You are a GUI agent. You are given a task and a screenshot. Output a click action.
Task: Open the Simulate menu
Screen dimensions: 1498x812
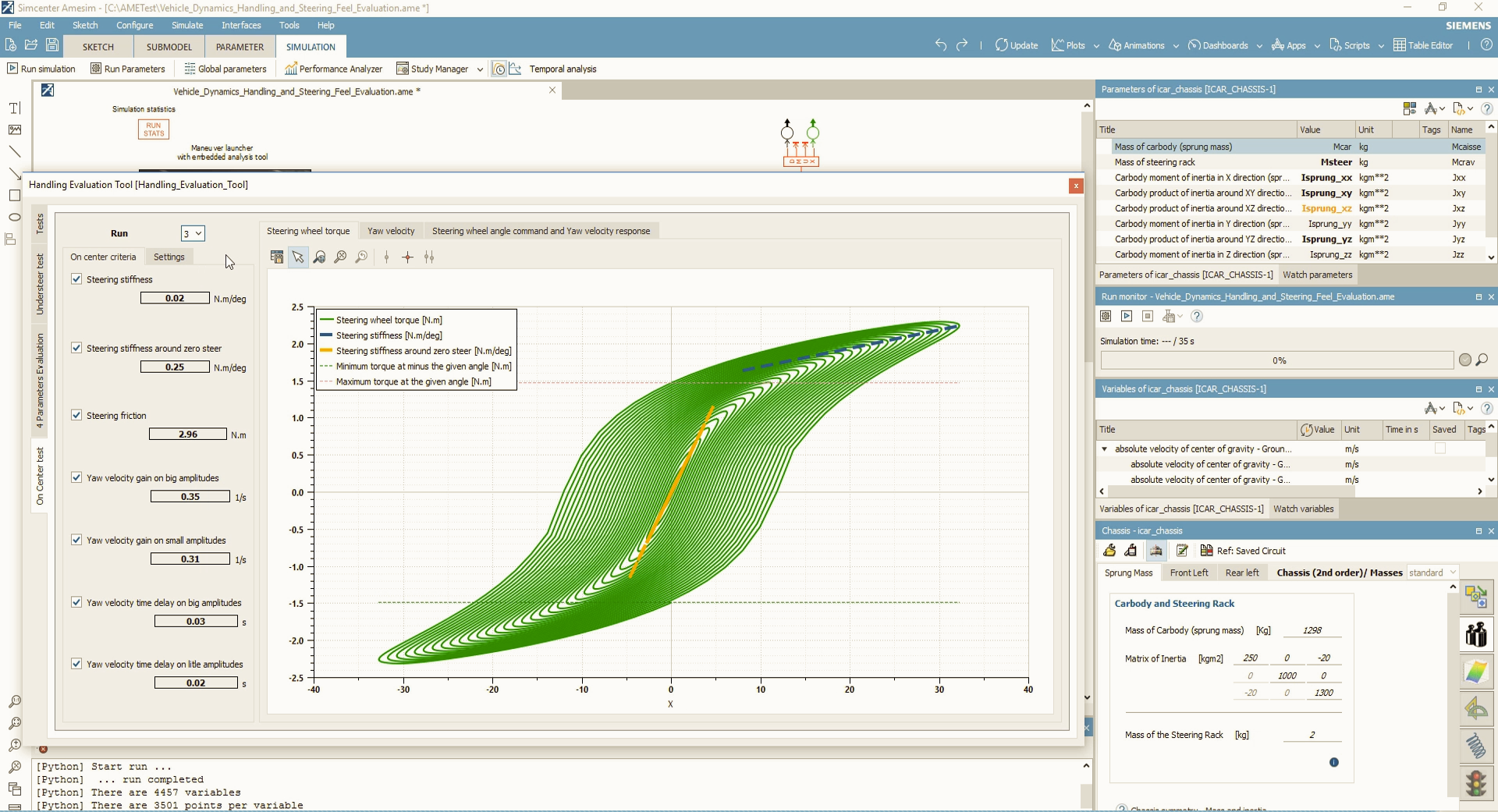click(186, 25)
